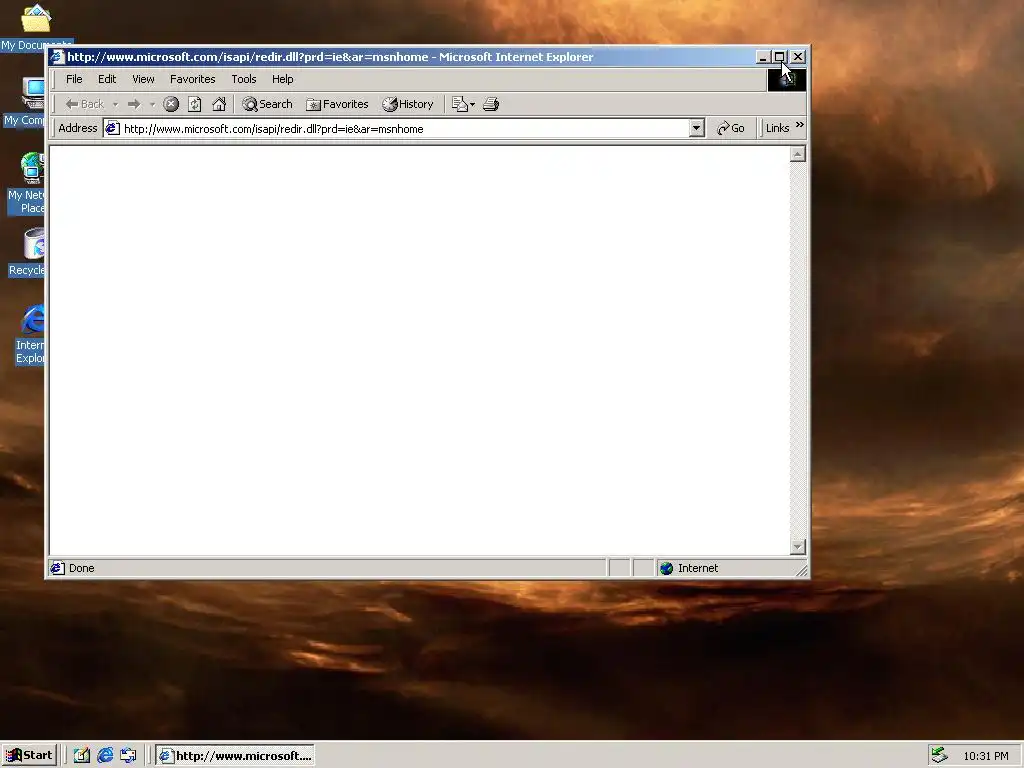Open the Help menu
This screenshot has width=1024, height=768.
coord(283,79)
